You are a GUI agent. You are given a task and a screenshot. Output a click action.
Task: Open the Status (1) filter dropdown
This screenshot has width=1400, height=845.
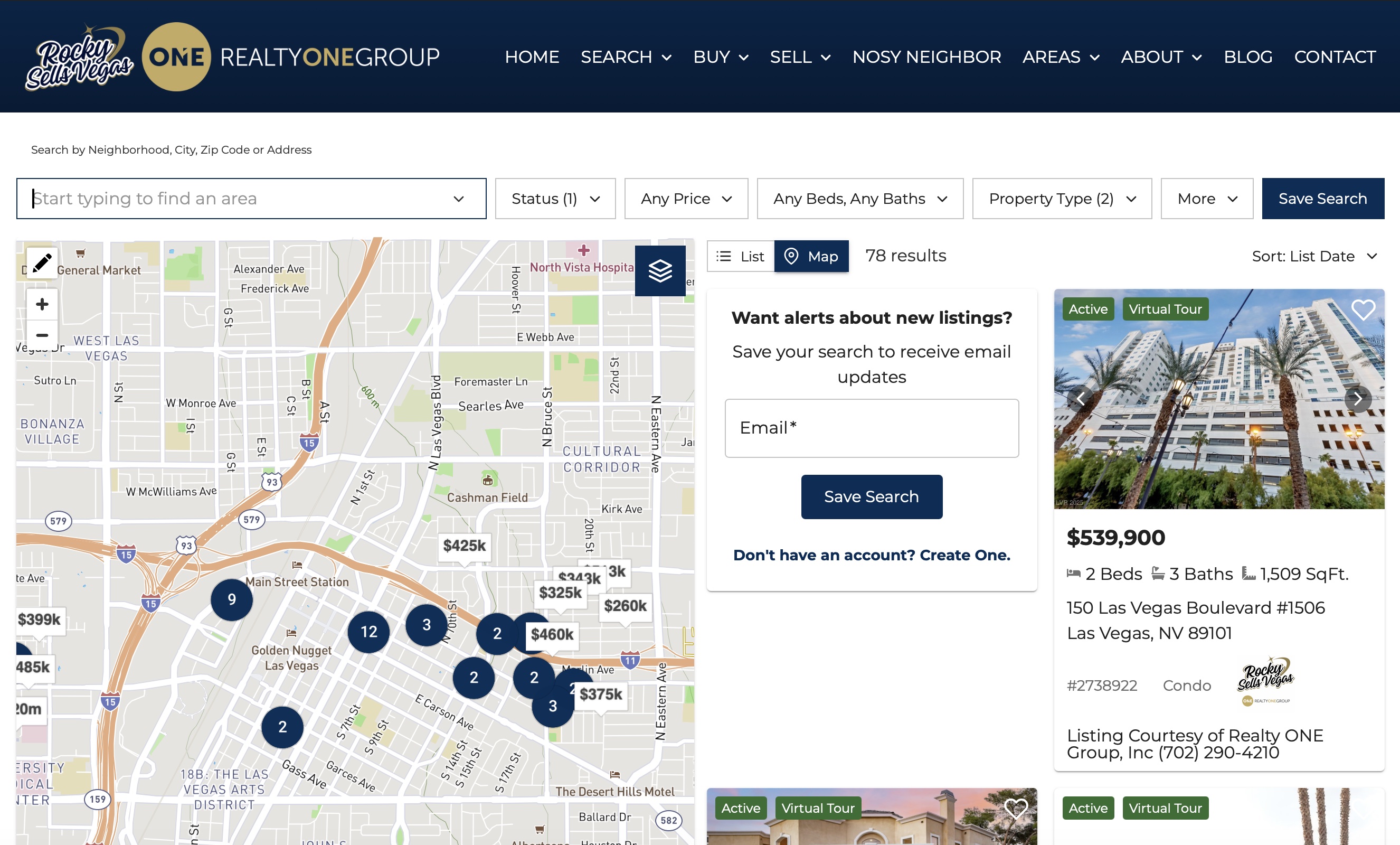[x=555, y=199]
